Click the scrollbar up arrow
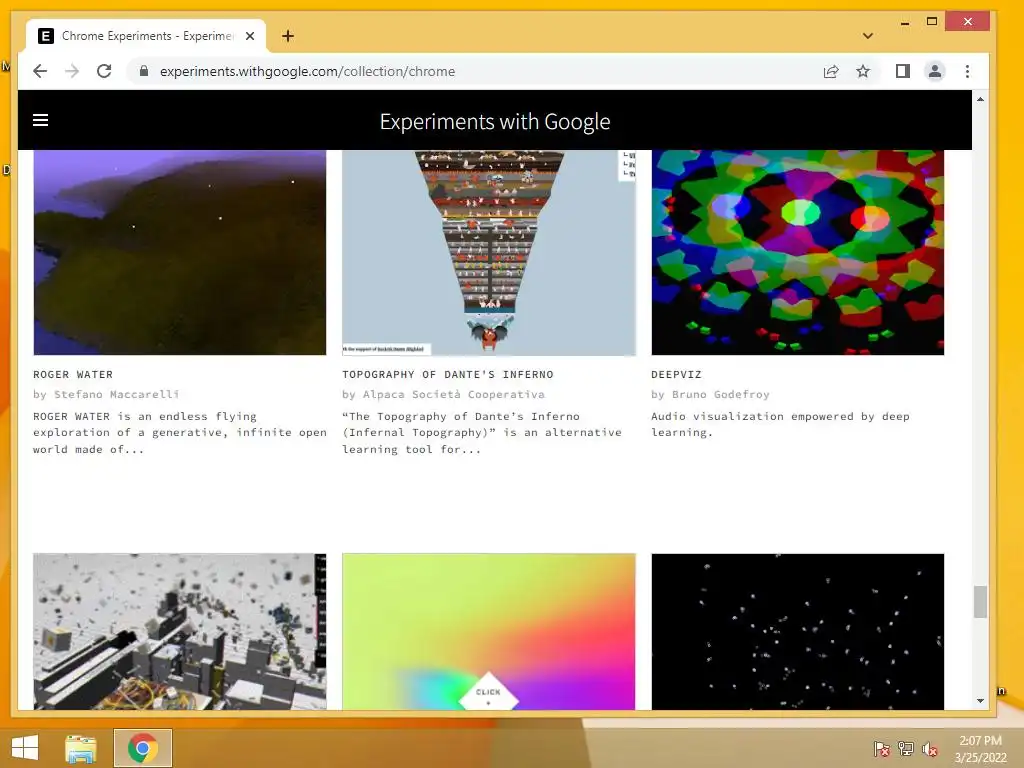1024x768 pixels. pos(980,99)
